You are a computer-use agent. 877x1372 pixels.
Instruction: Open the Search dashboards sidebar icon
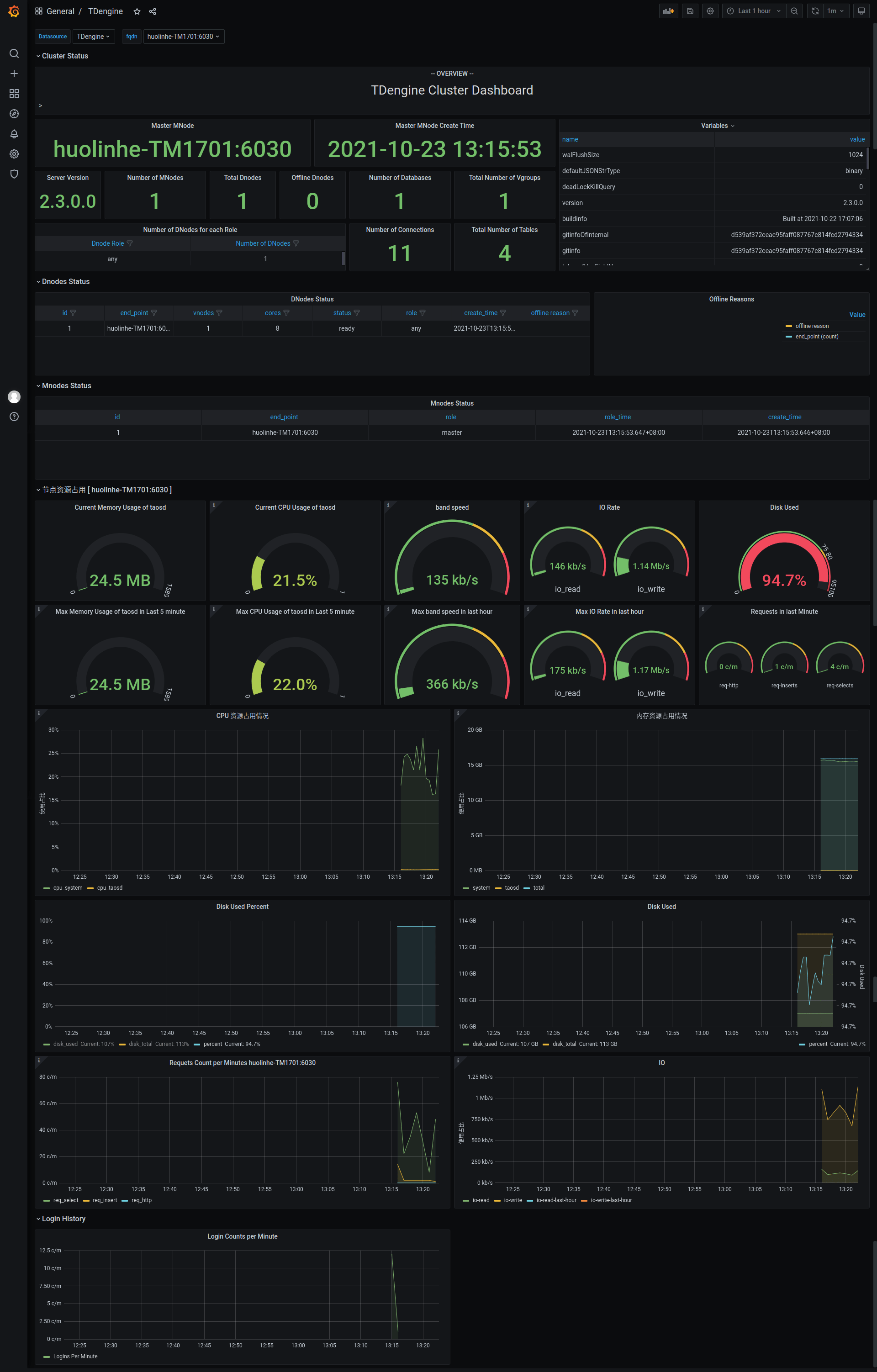[14, 53]
